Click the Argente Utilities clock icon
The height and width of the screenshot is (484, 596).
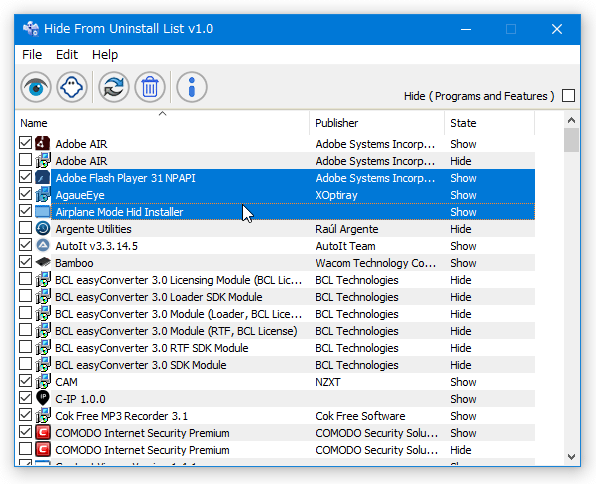(43, 229)
